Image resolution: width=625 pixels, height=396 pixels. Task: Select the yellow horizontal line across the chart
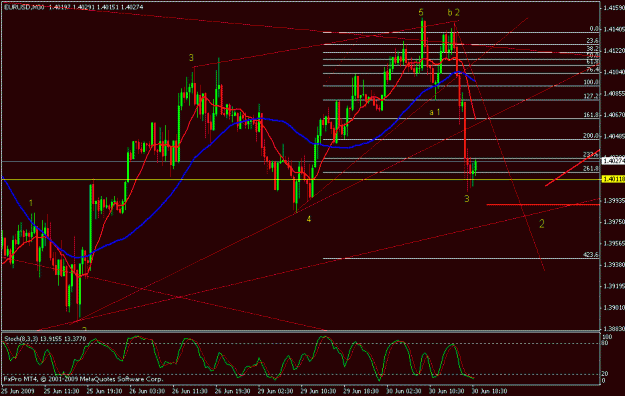point(301,179)
